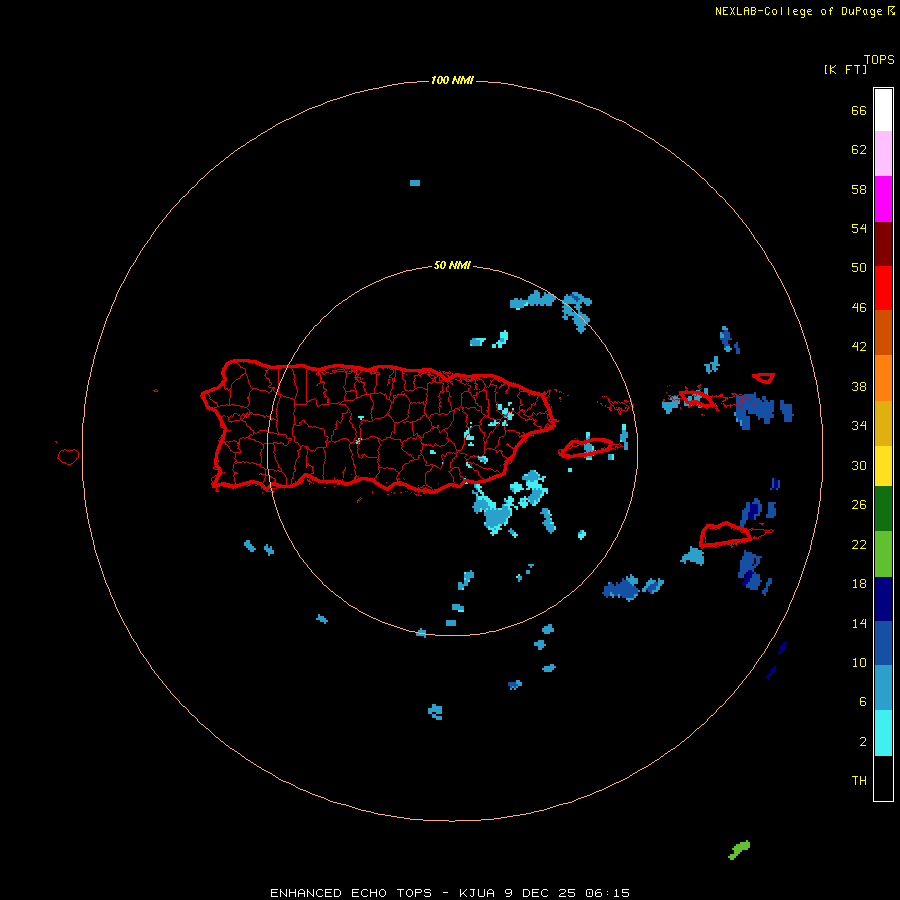
Task: Click the legend value 18
Action: 859,583
